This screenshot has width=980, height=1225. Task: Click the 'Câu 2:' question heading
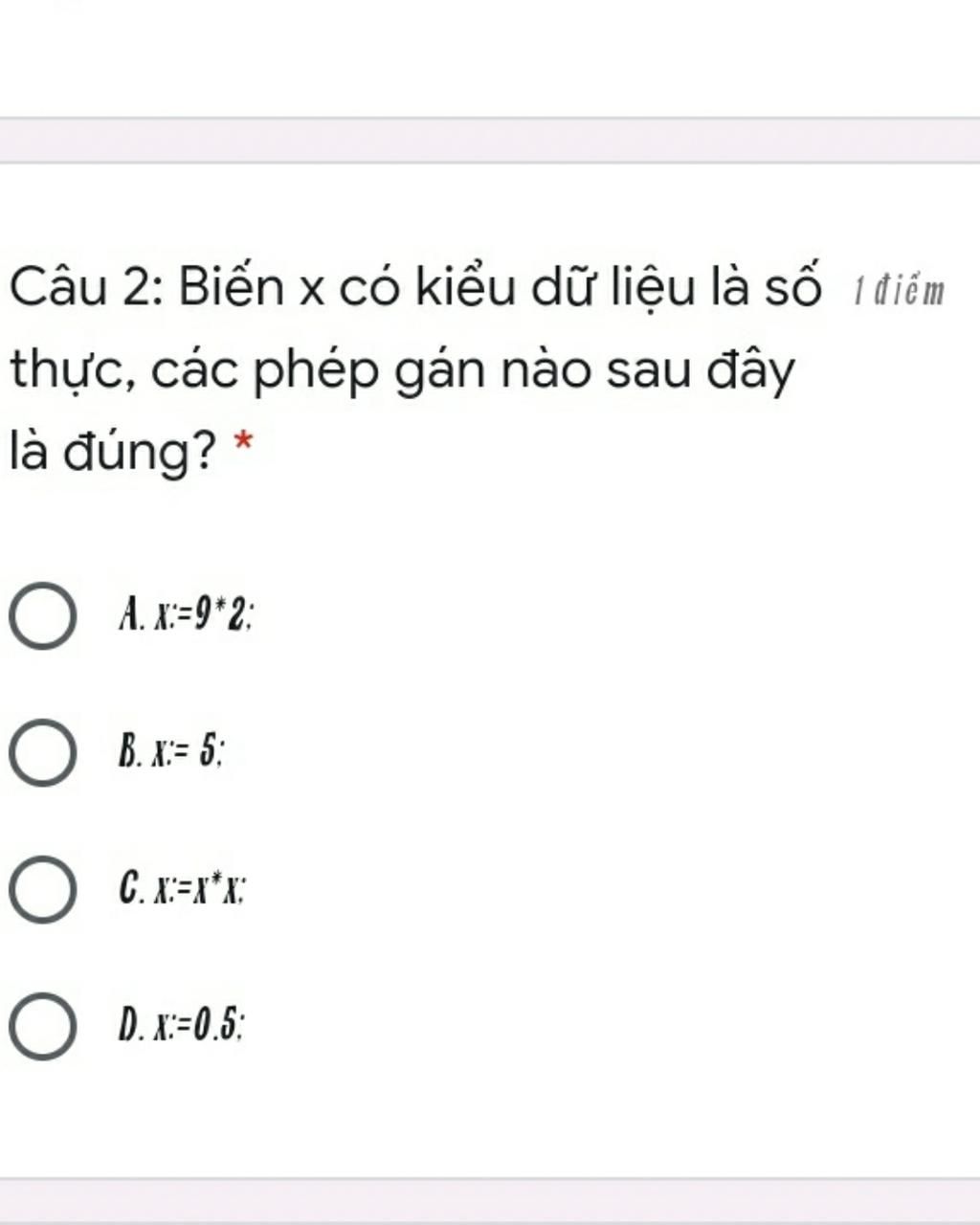point(85,288)
